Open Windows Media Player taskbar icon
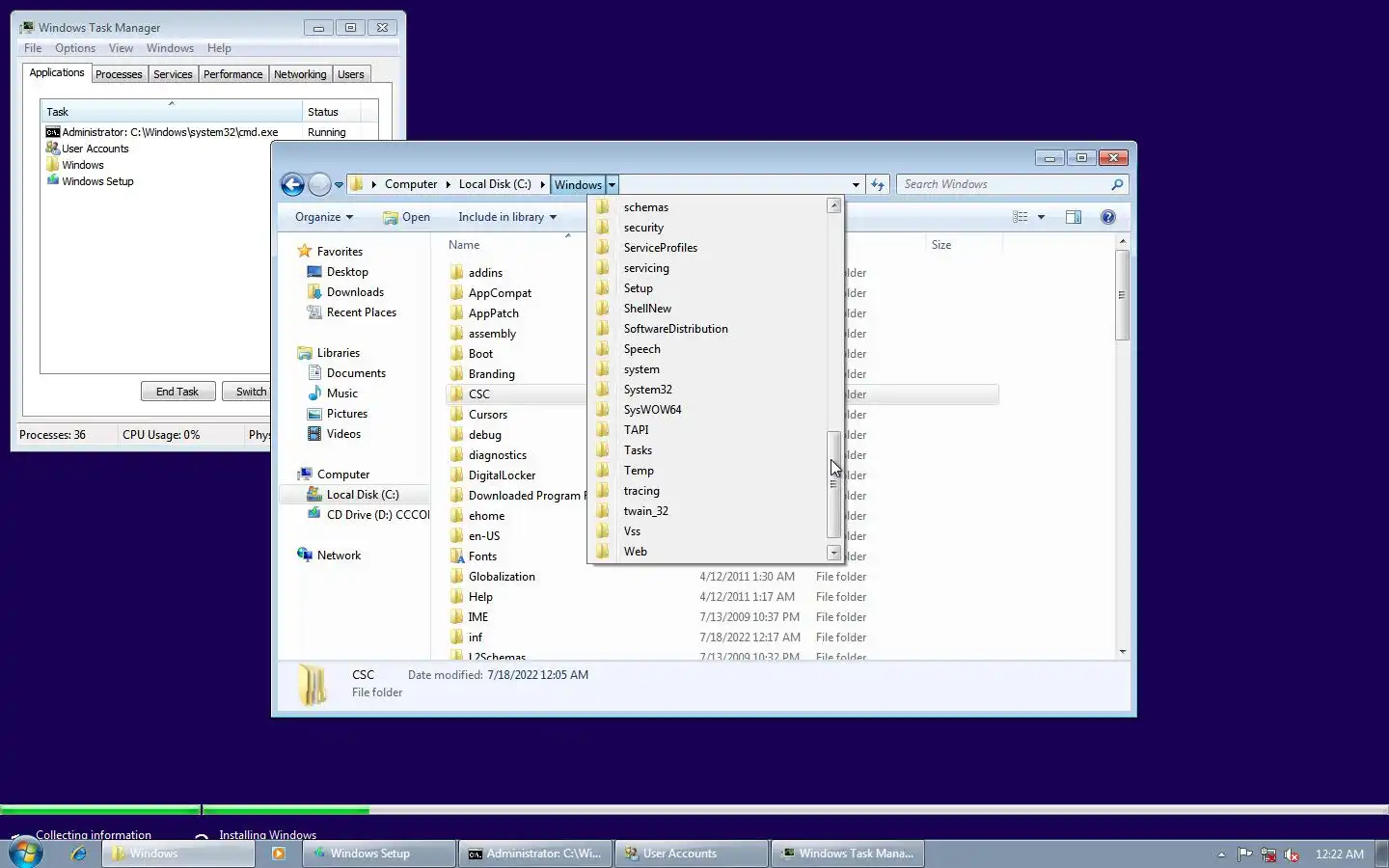Image resolution: width=1389 pixels, height=868 pixels. coord(279,854)
